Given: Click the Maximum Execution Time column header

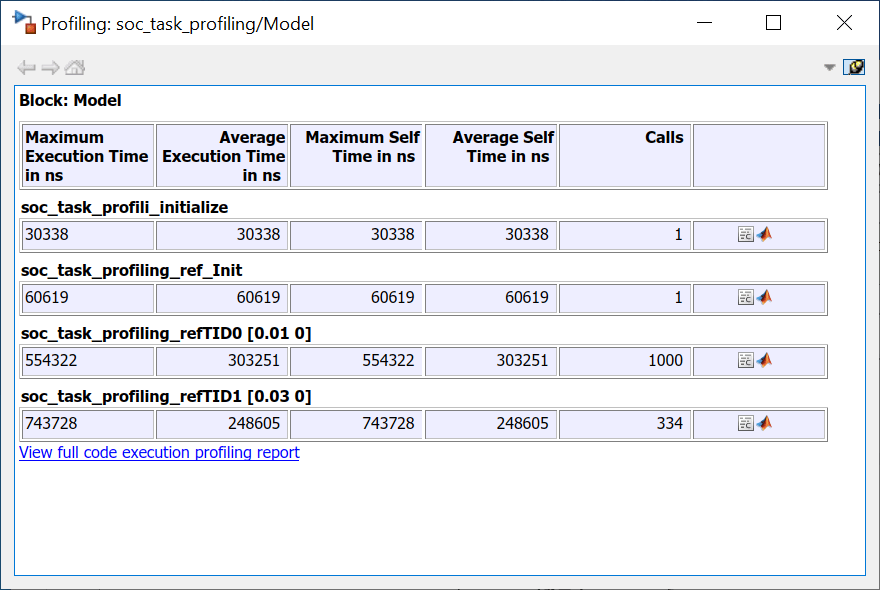Looking at the screenshot, I should pos(87,156).
